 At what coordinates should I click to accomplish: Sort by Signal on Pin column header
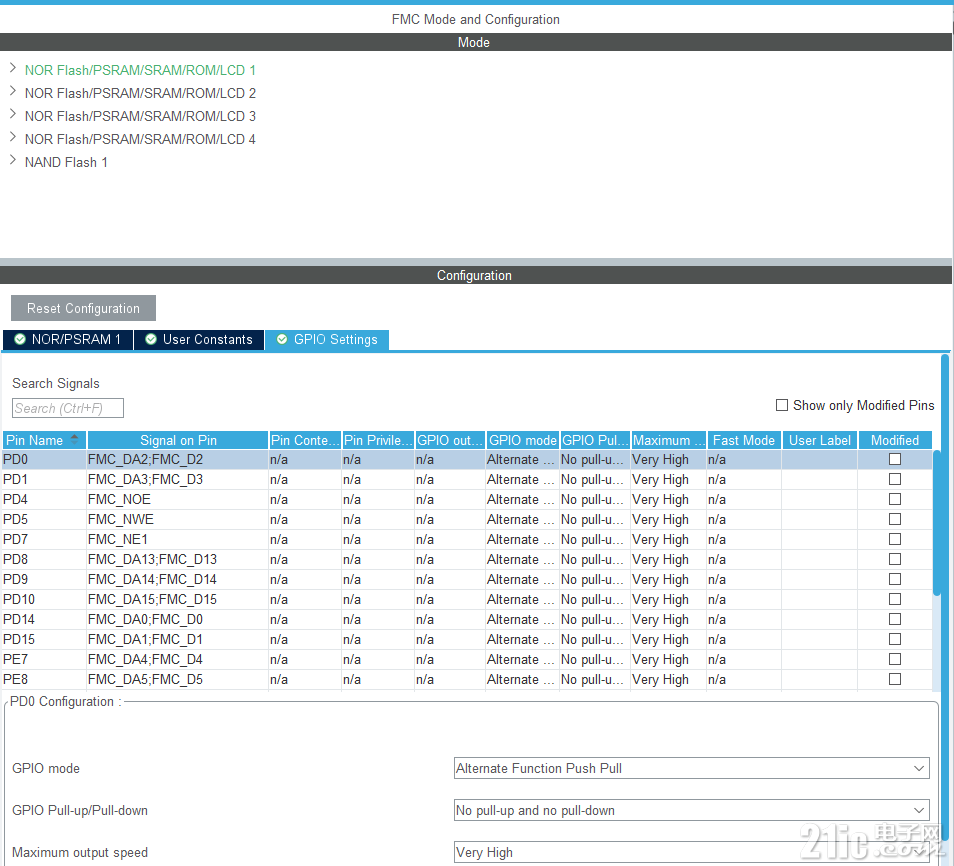[178, 440]
